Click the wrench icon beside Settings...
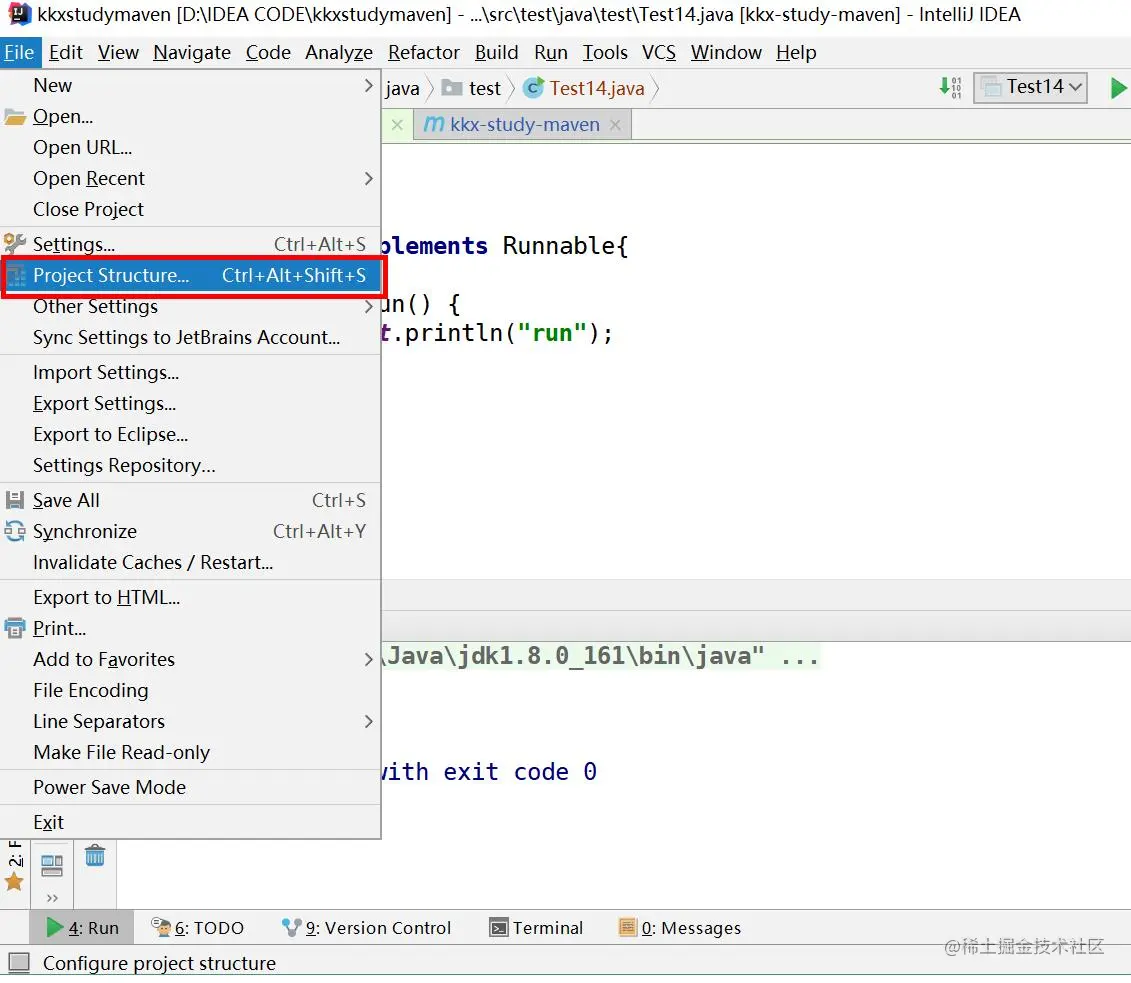1131x983 pixels. coord(15,244)
